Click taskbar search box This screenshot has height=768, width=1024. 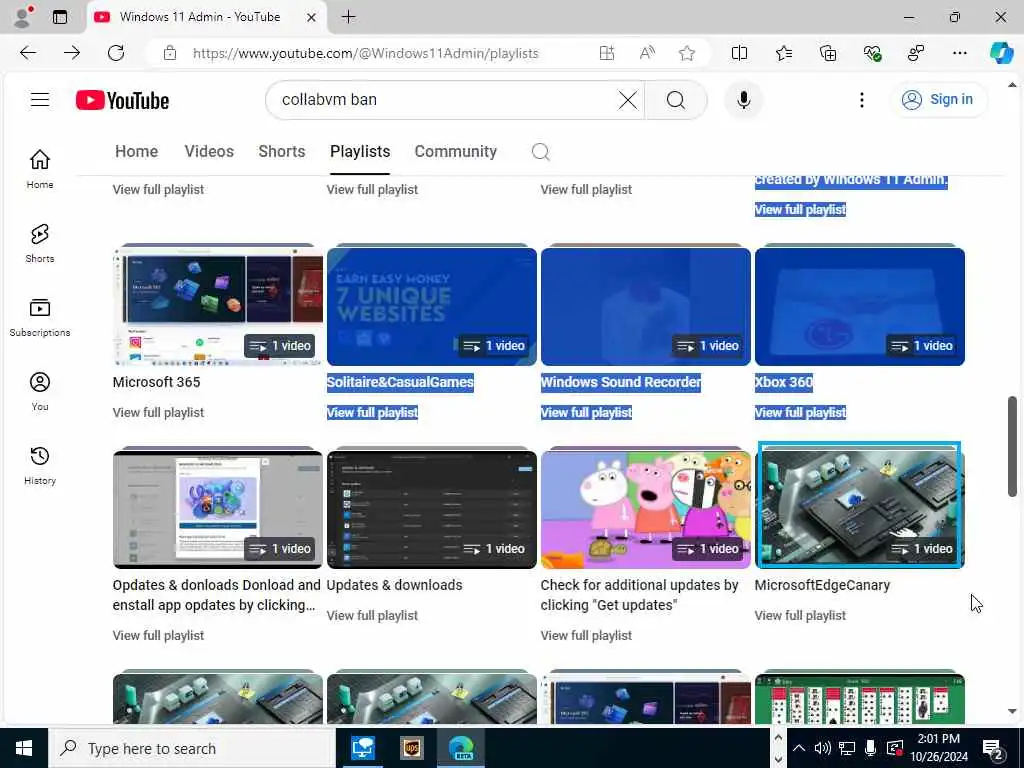click(191, 748)
